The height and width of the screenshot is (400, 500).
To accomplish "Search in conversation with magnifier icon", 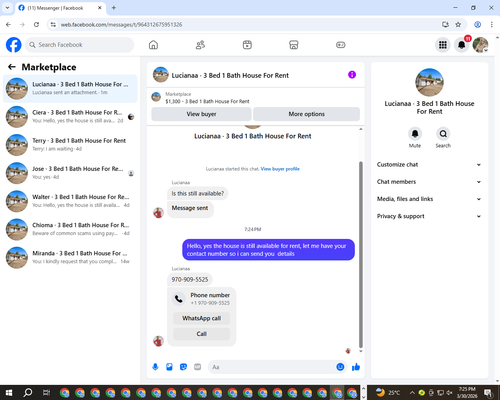I will click(443, 134).
